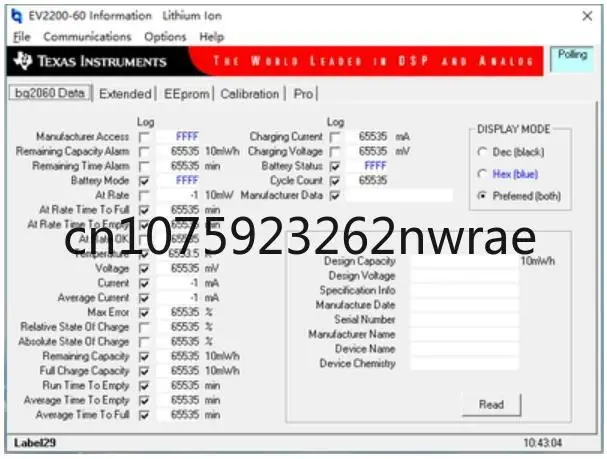Toggle Cycle Count log checkbox

tap(334, 181)
